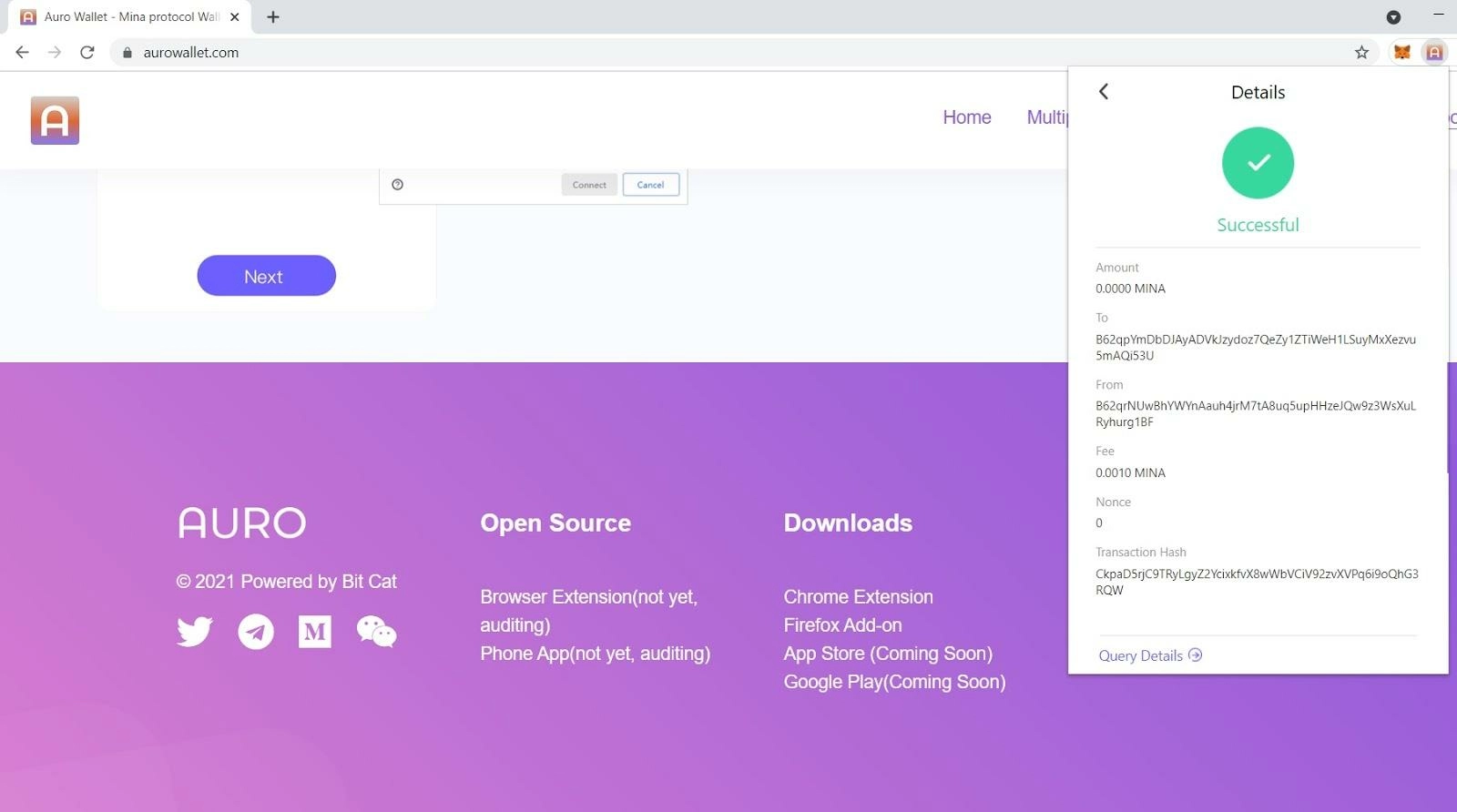The width and height of the screenshot is (1457, 812).
Task: Open the Home navigation link
Action: point(967,117)
